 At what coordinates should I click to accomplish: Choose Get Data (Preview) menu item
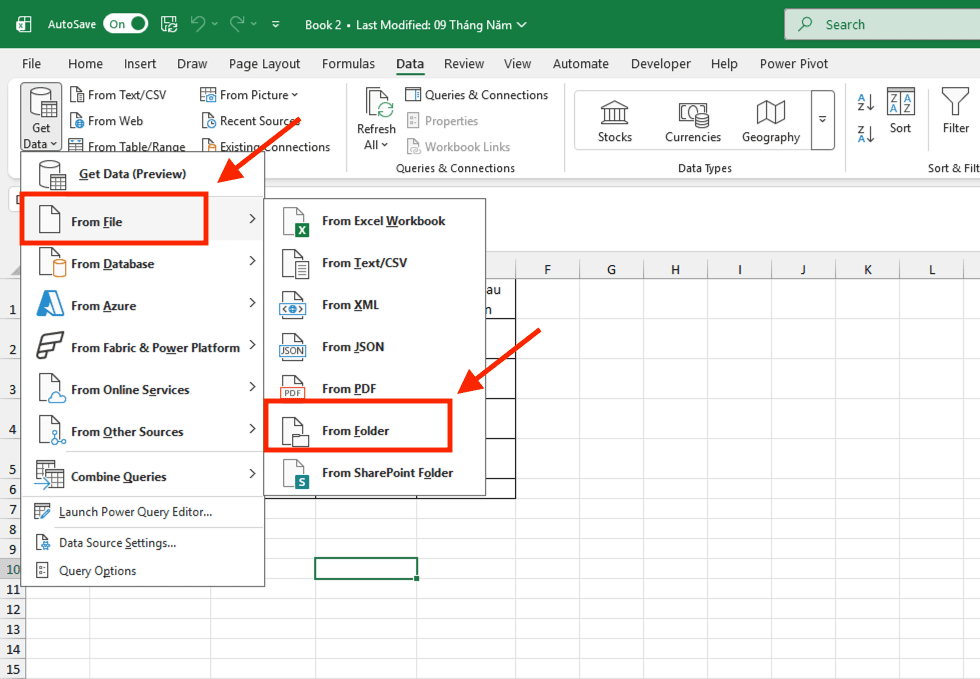click(142, 174)
